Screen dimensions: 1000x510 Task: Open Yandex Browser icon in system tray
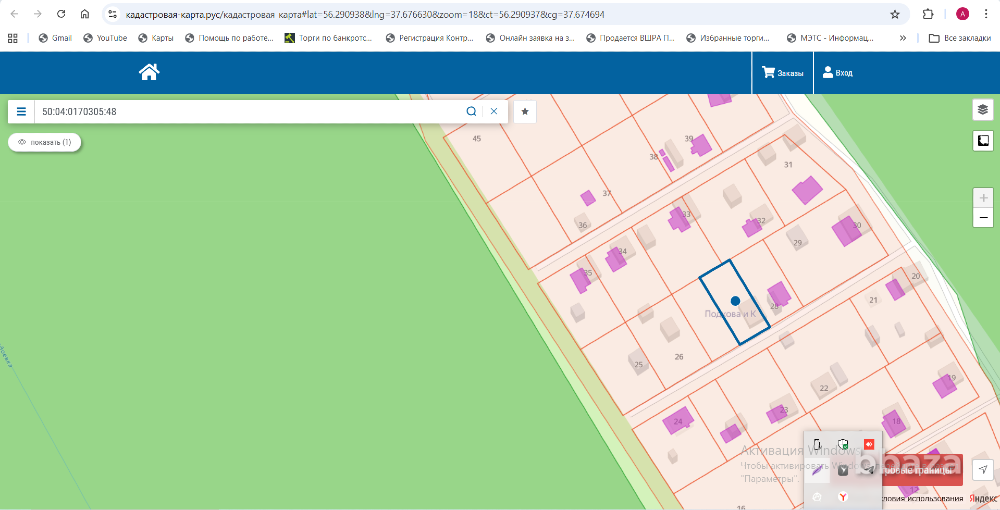pyautogui.click(x=843, y=496)
